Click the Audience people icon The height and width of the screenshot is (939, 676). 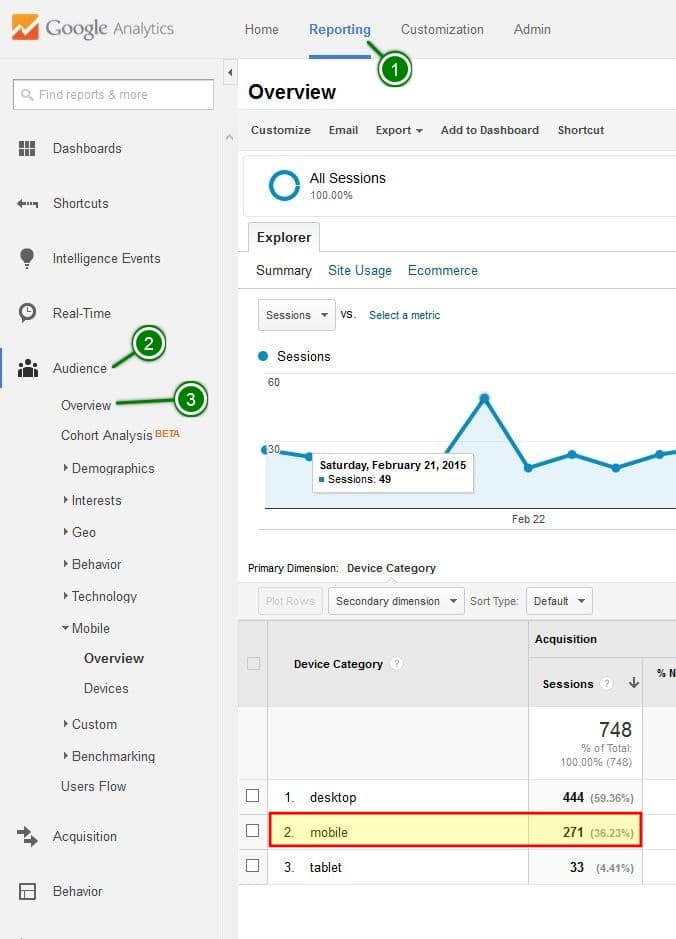pyautogui.click(x=27, y=368)
